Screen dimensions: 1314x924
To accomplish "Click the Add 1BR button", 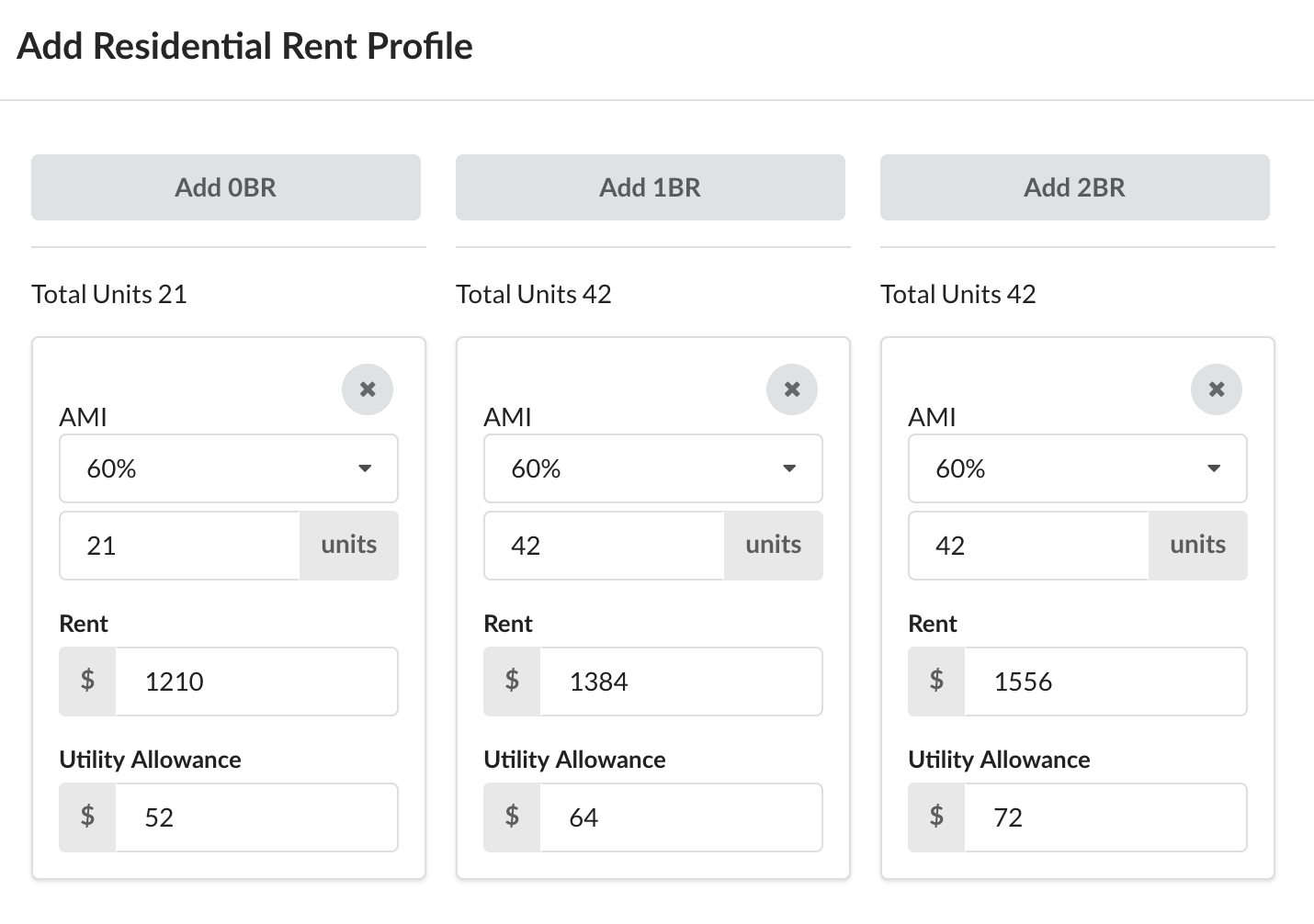I will click(x=651, y=187).
